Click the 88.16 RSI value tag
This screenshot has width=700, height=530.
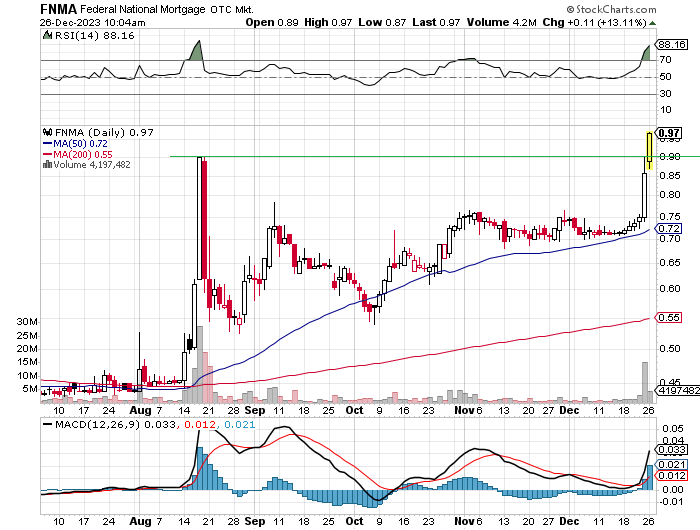point(672,45)
